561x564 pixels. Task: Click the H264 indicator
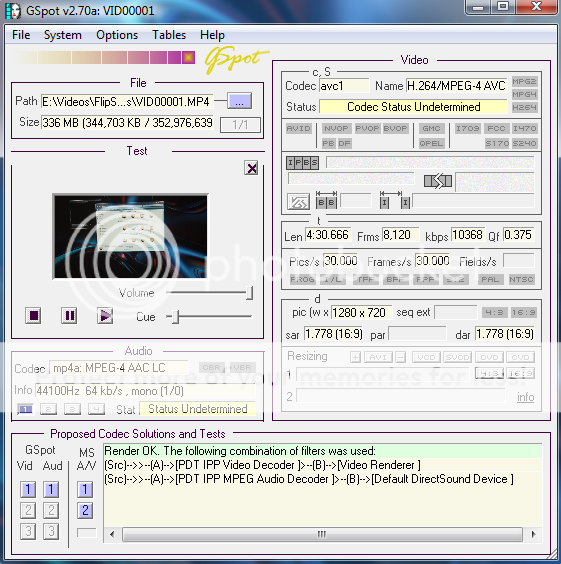(524, 108)
